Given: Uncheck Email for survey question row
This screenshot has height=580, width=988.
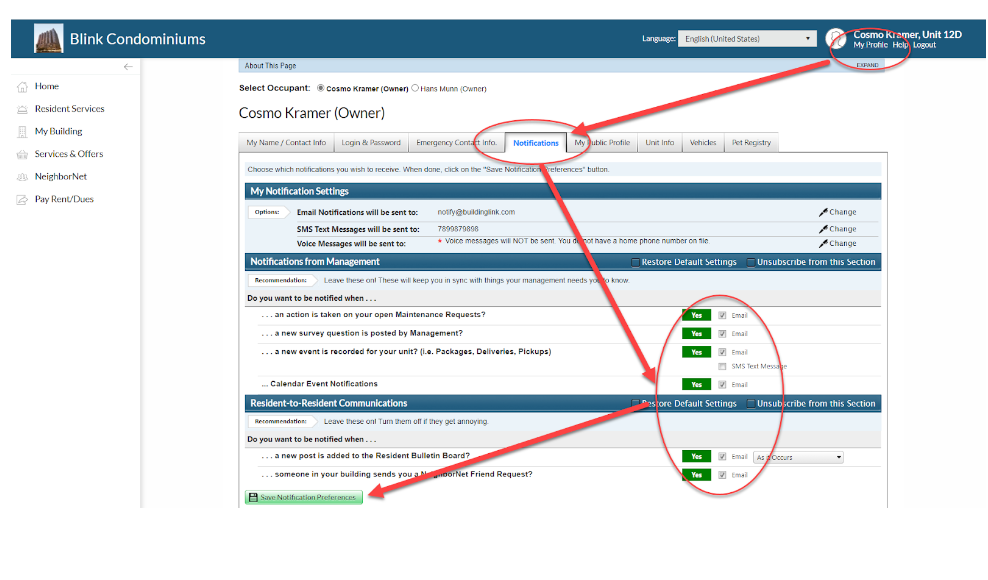Looking at the screenshot, I should pos(722,334).
